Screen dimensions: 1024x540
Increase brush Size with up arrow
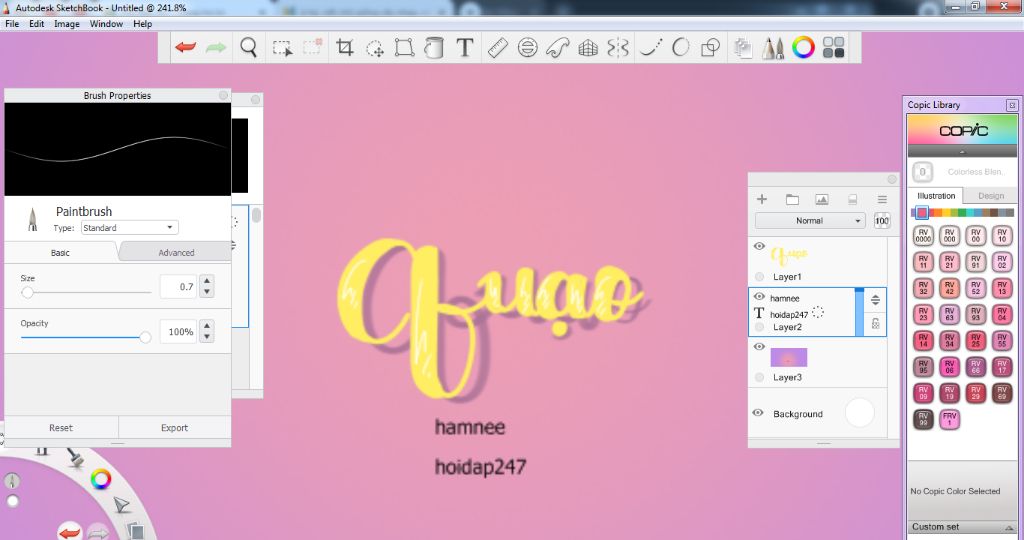pyautogui.click(x=207, y=281)
